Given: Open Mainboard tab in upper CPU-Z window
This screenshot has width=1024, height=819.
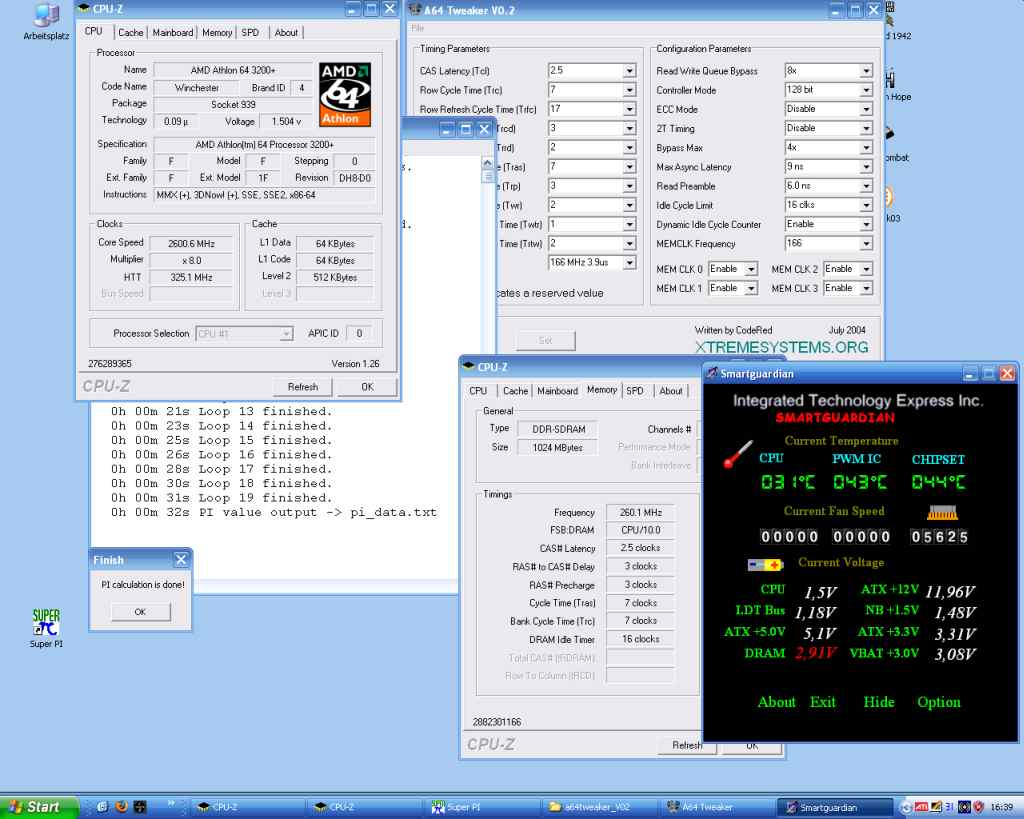Looking at the screenshot, I should [172, 33].
